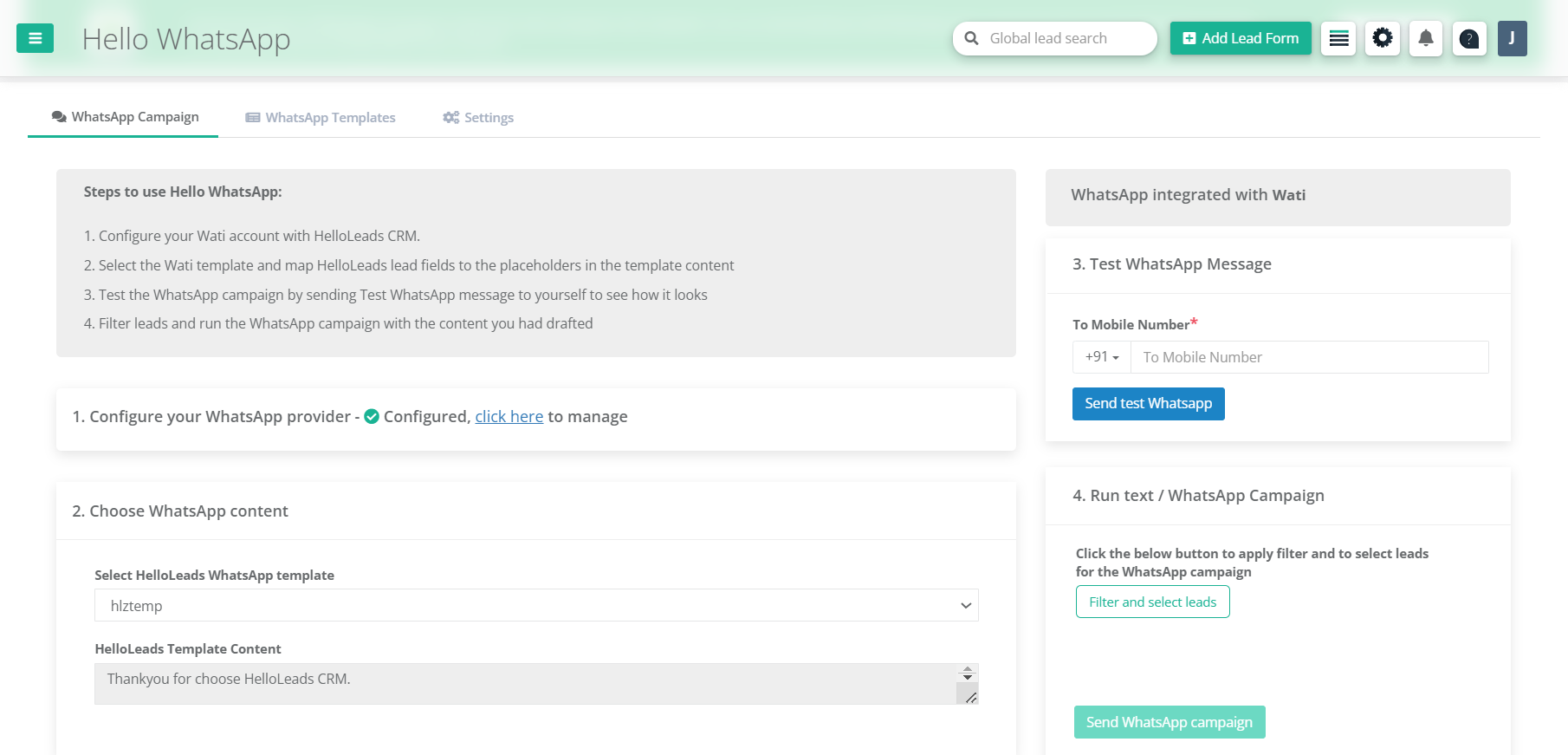Click the Add Lead Form button
Screen dimensions: 1568x755
pyautogui.click(x=1241, y=38)
